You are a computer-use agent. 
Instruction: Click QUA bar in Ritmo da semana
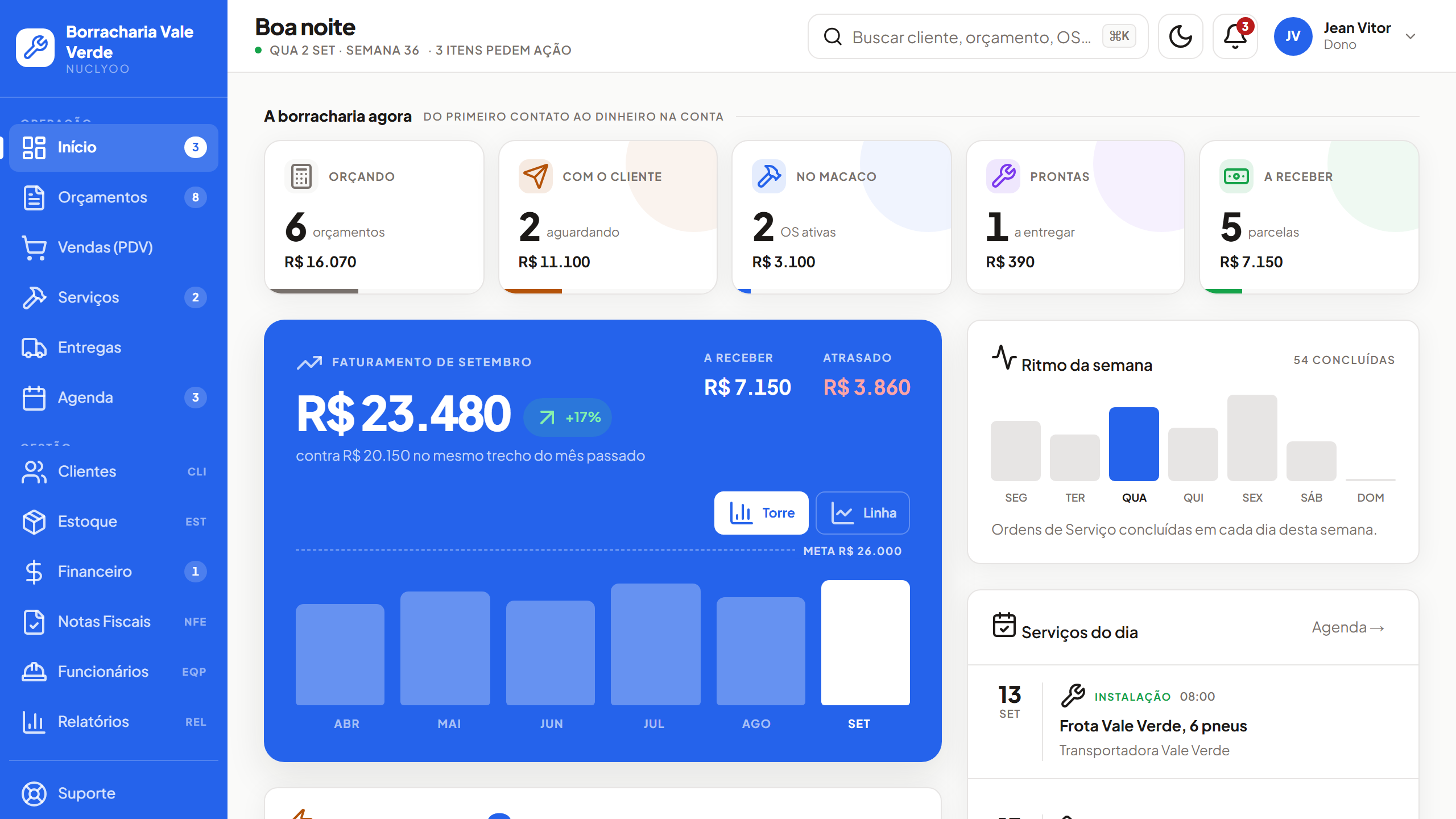click(x=1134, y=444)
